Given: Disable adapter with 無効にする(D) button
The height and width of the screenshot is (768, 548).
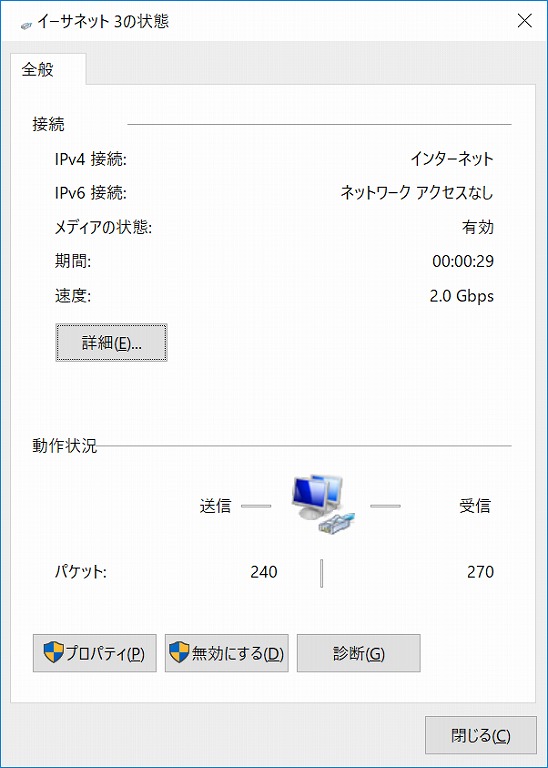Looking at the screenshot, I should pos(226,653).
